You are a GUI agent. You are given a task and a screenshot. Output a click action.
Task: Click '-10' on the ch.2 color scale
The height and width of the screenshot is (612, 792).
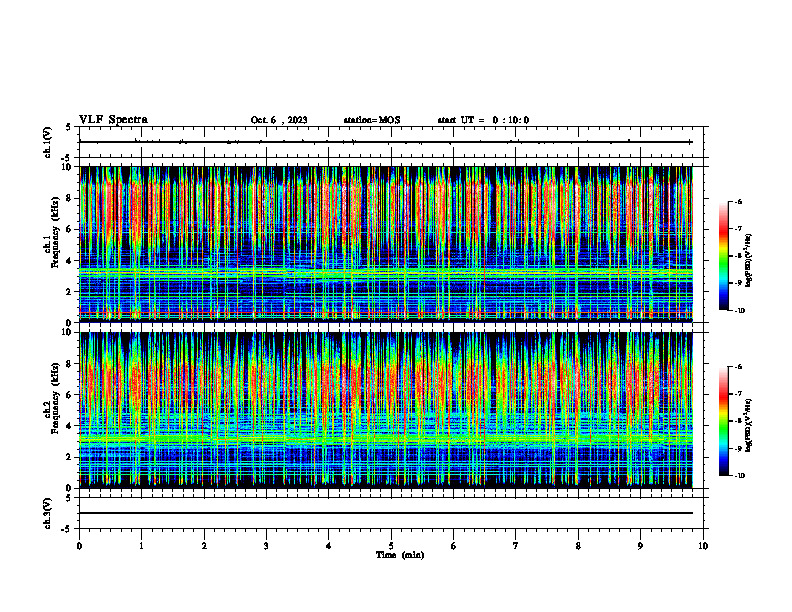pos(739,476)
